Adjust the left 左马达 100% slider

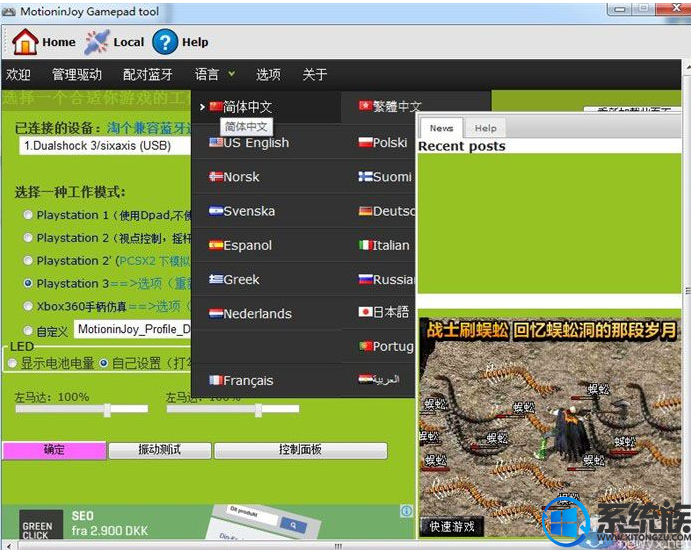tap(107, 409)
